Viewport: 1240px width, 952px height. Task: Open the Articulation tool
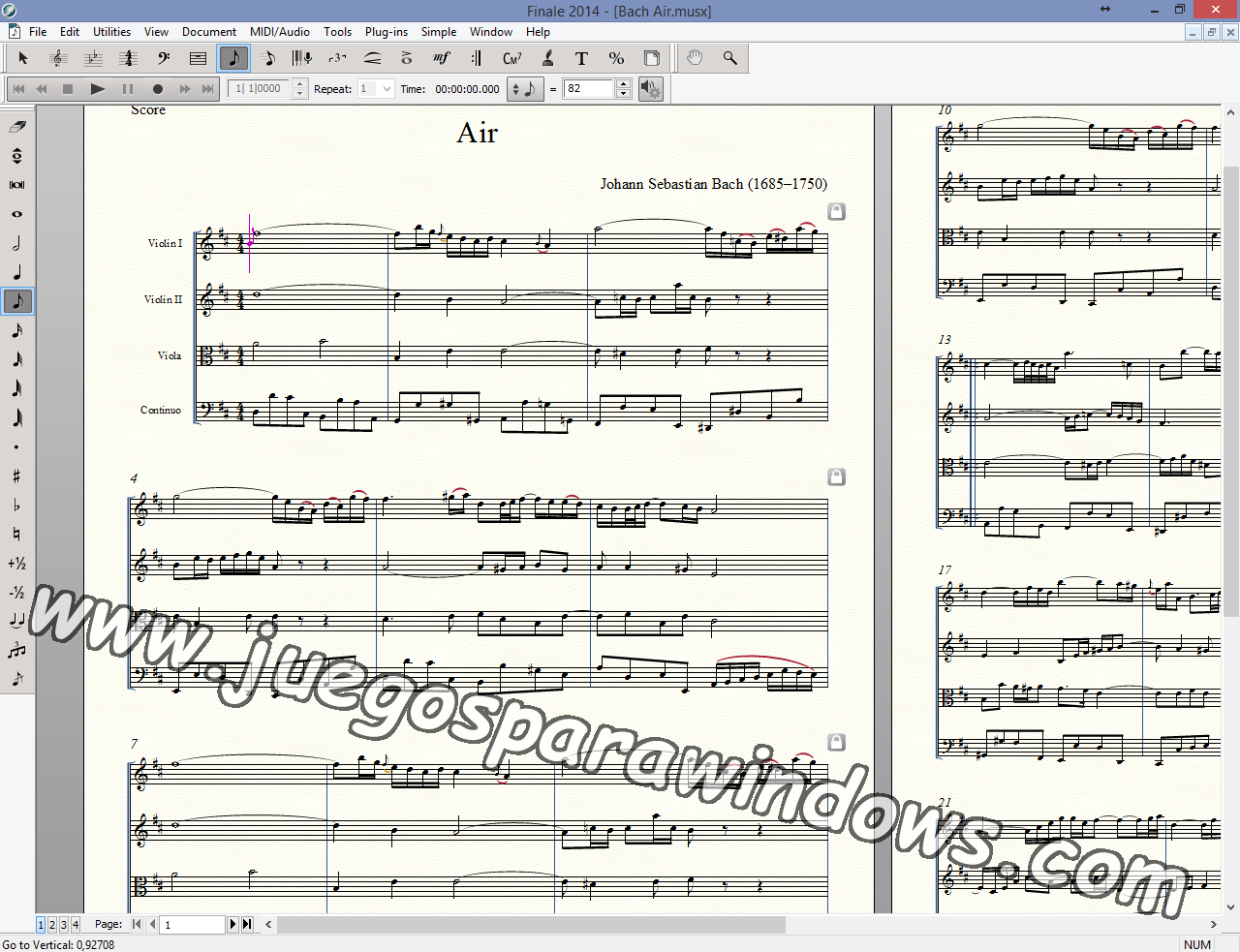click(407, 59)
